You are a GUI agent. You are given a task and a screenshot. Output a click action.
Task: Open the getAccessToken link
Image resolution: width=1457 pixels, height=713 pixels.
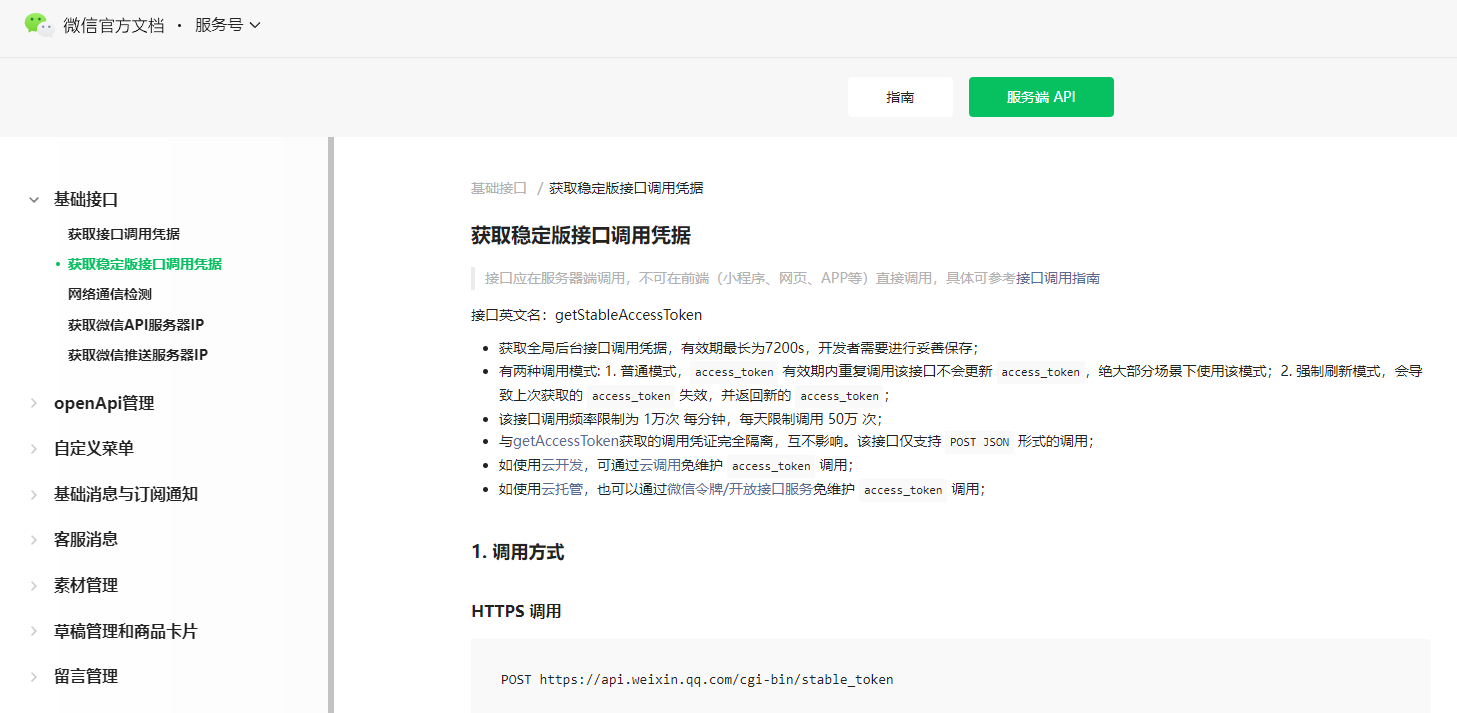565,441
